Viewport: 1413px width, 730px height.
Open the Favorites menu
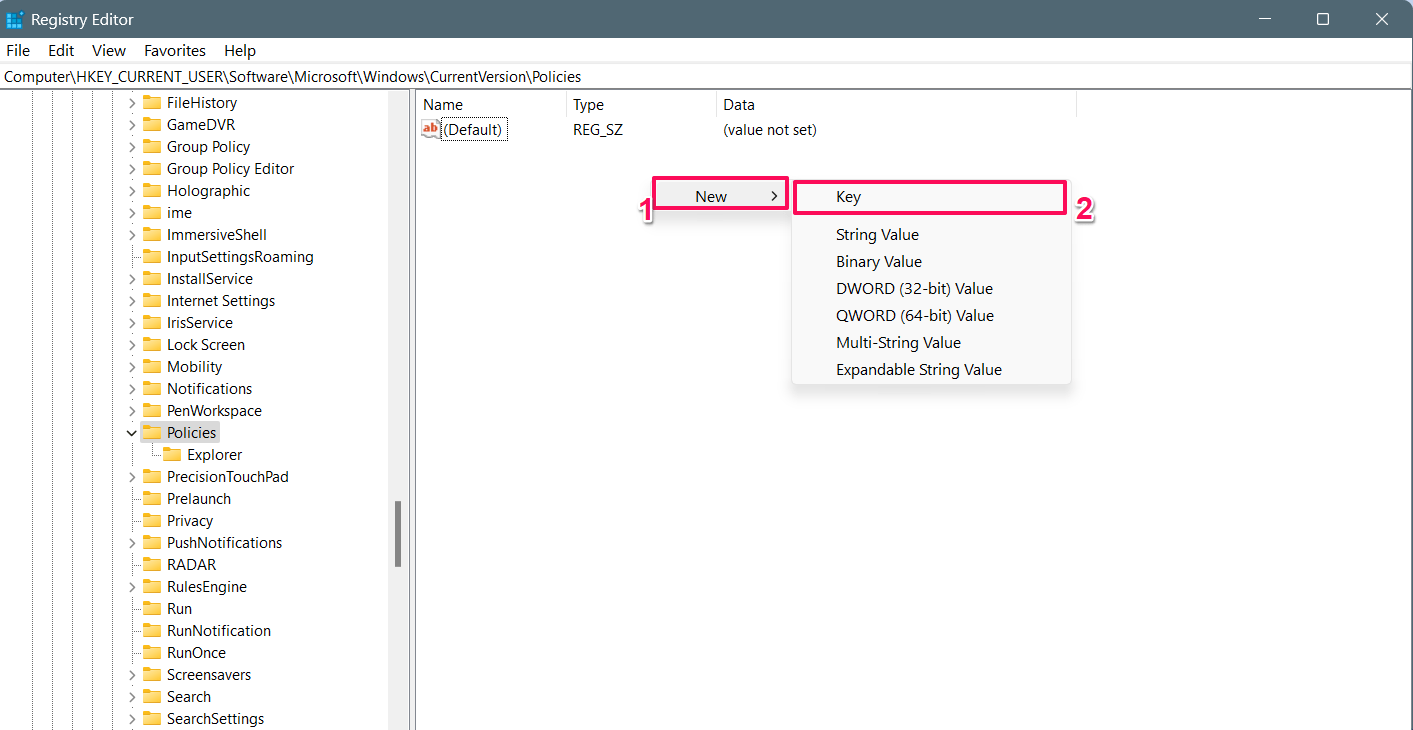pos(175,50)
